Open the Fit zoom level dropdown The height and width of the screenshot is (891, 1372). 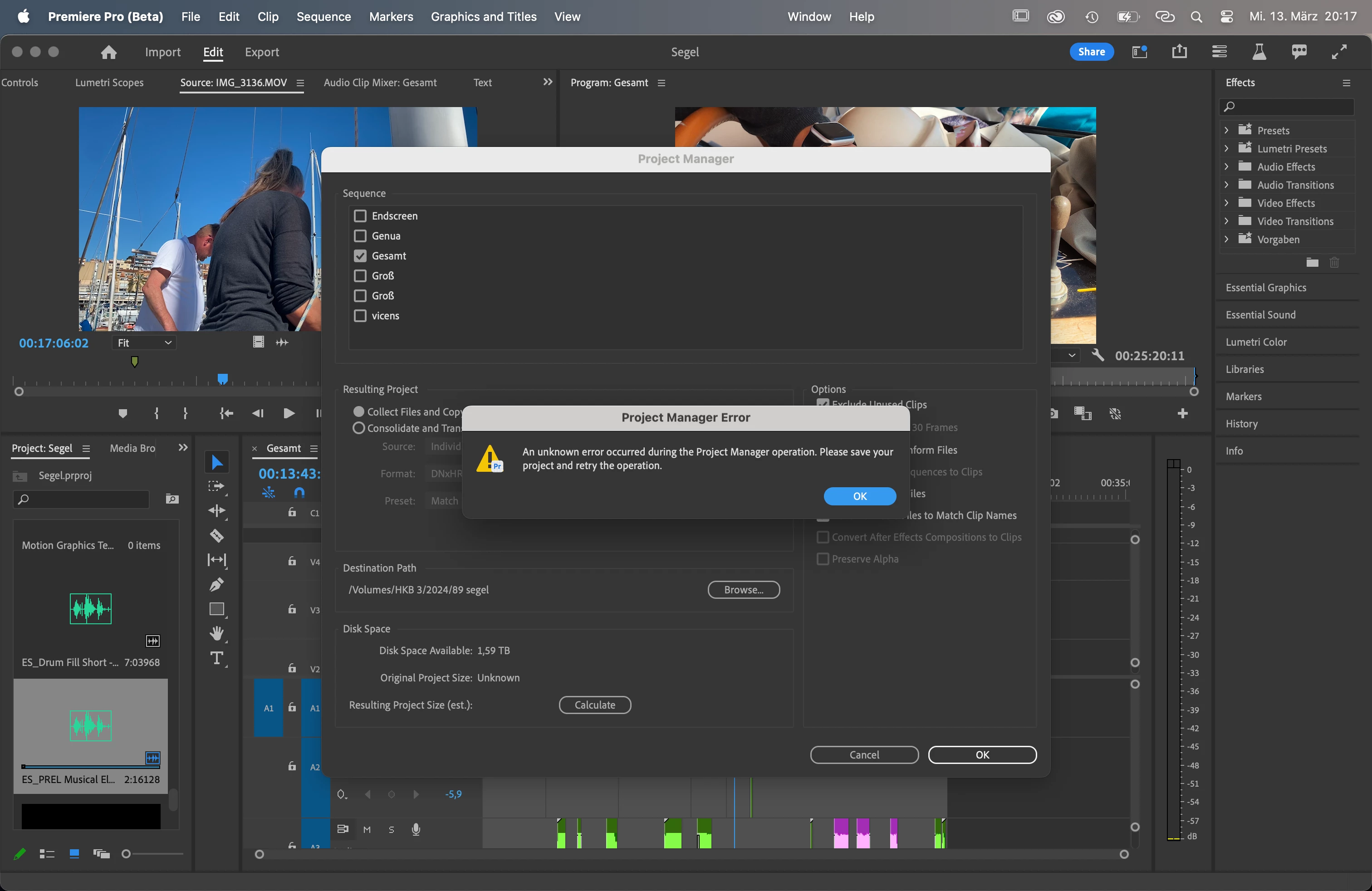[x=144, y=343]
